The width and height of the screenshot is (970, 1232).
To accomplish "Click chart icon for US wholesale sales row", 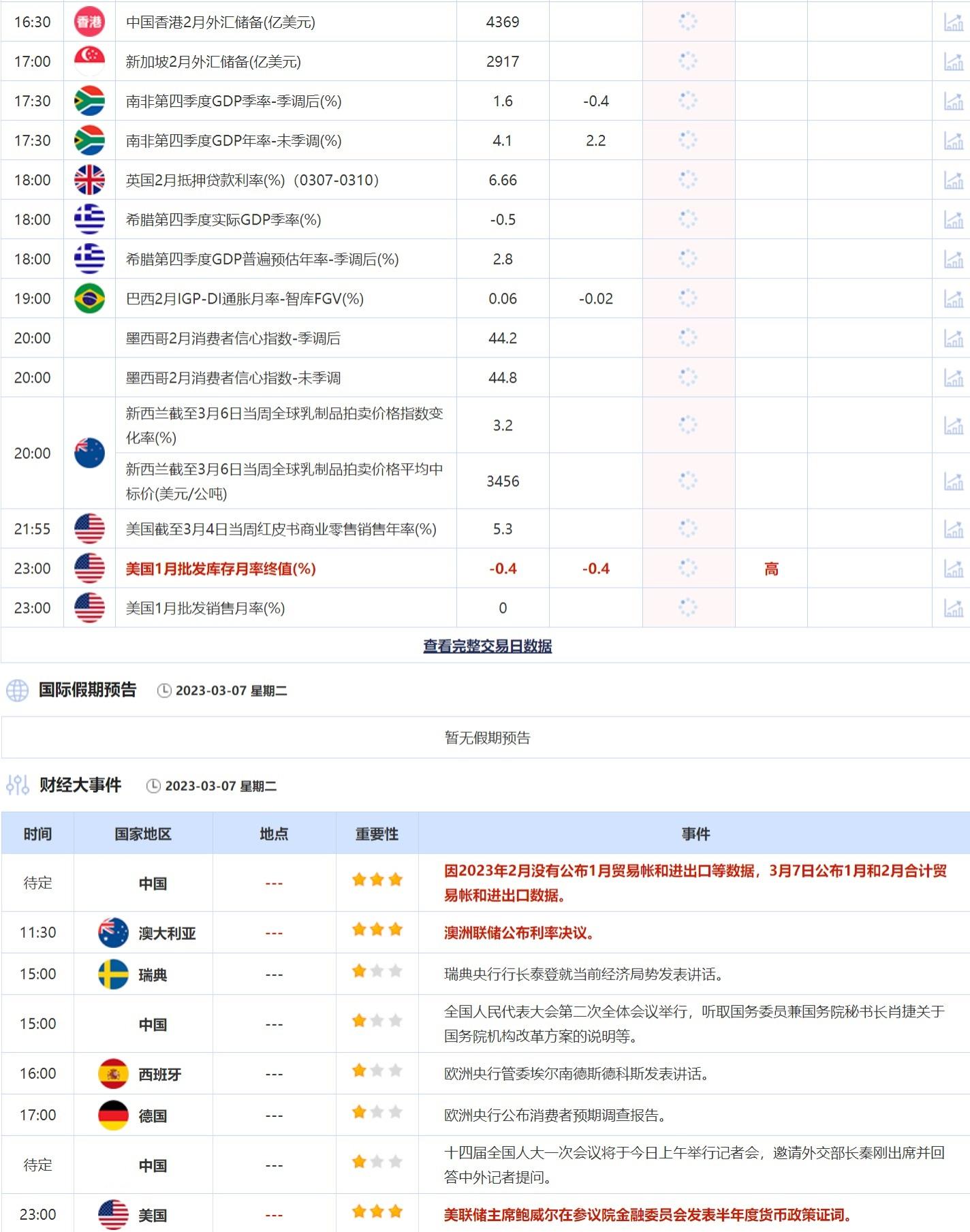I will [953, 608].
